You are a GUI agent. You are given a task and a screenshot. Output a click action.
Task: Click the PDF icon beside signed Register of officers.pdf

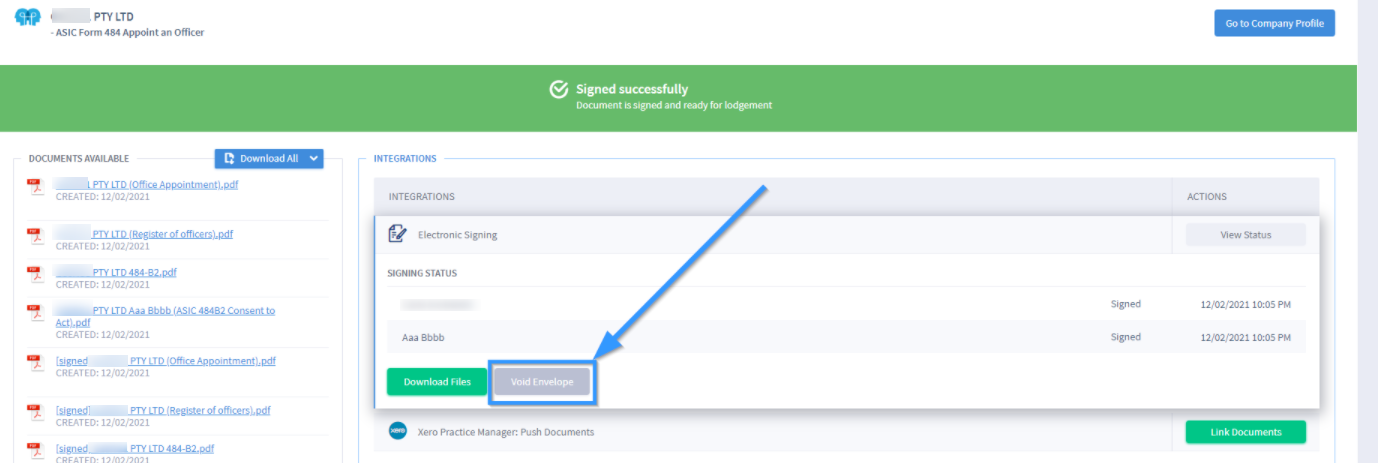click(35, 412)
